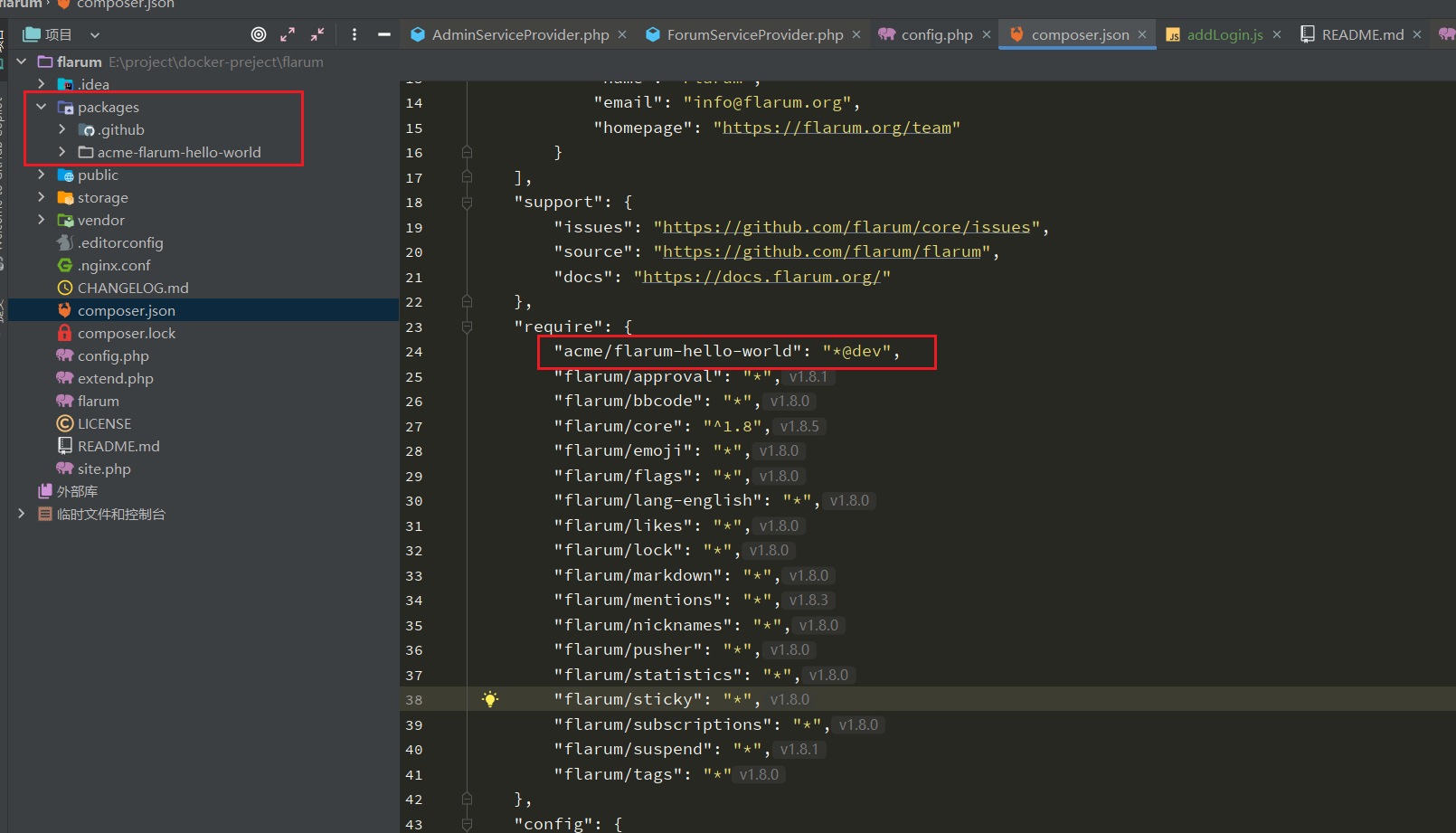The height and width of the screenshot is (833, 1456).
Task: Fold the support block at line 18
Action: coord(467,203)
